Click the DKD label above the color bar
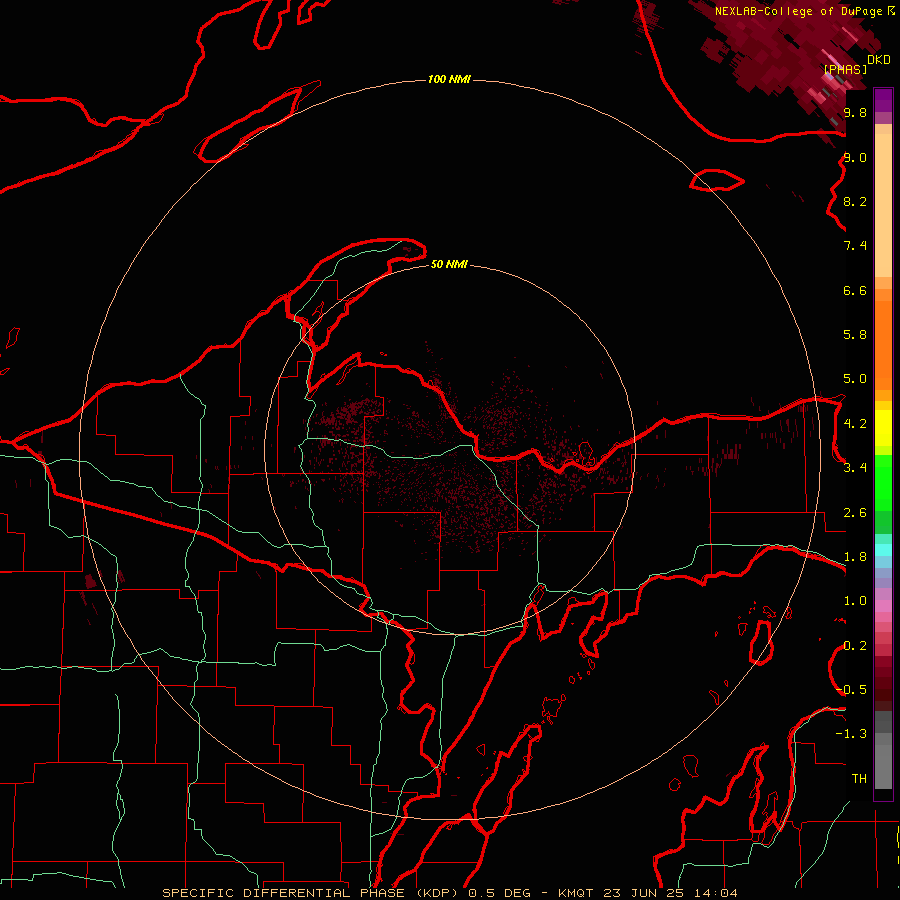 point(879,60)
